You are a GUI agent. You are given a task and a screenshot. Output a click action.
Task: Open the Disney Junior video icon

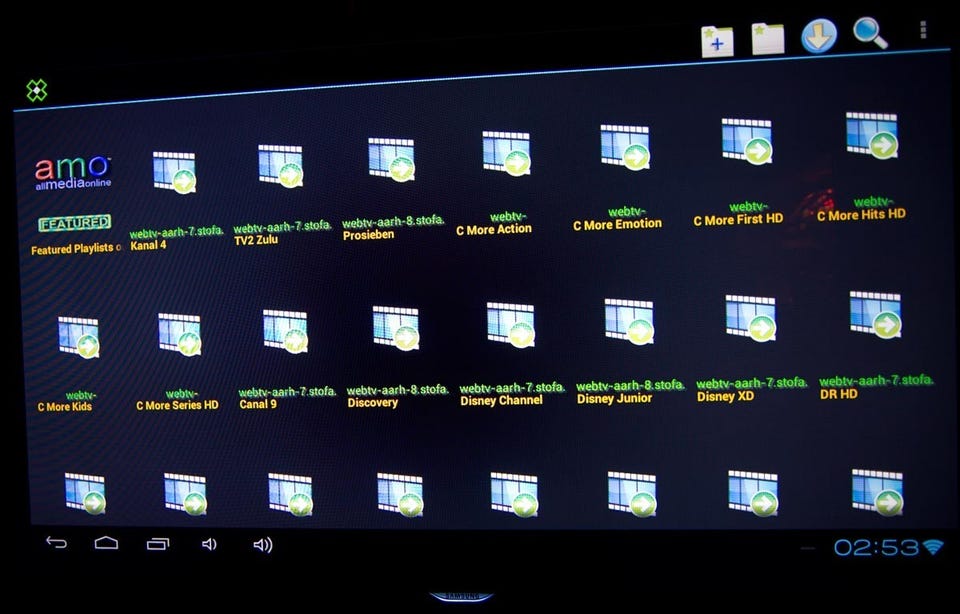coord(629,322)
